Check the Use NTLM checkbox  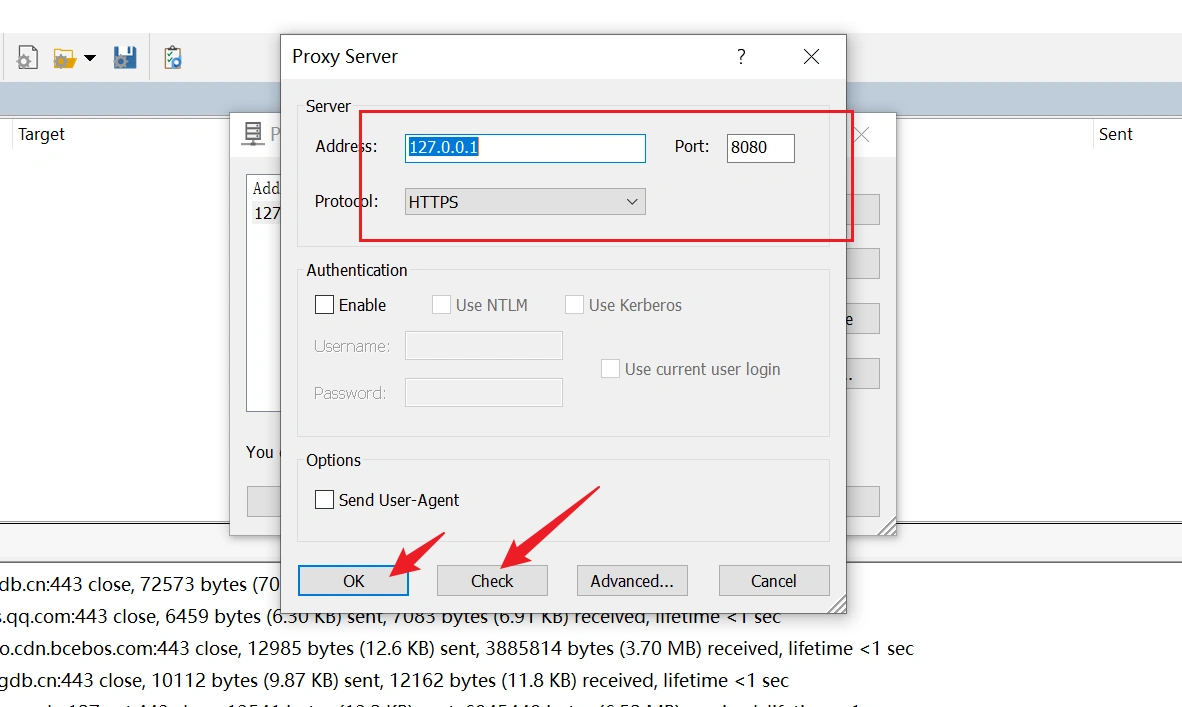pos(441,305)
